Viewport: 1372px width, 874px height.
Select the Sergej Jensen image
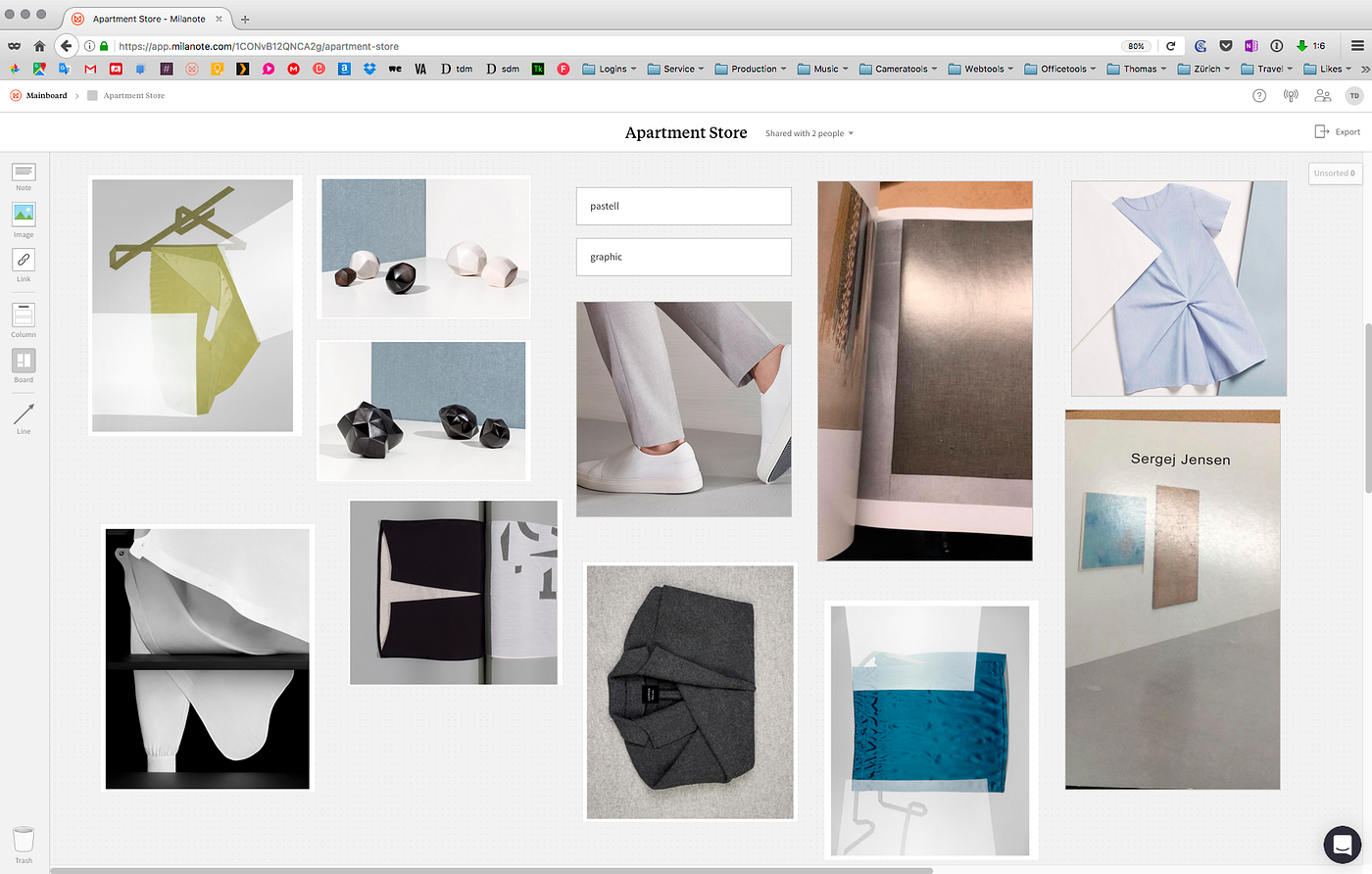tap(1173, 600)
